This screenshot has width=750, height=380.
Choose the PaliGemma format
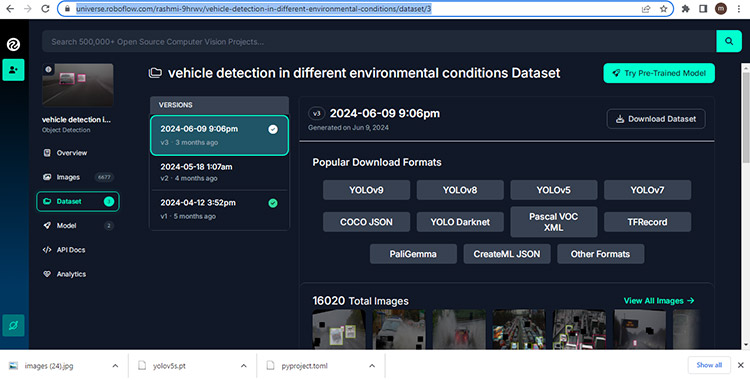(413, 254)
